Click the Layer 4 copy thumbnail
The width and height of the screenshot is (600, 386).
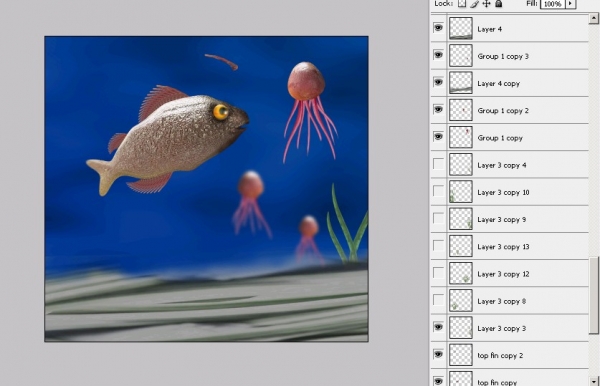(x=461, y=83)
